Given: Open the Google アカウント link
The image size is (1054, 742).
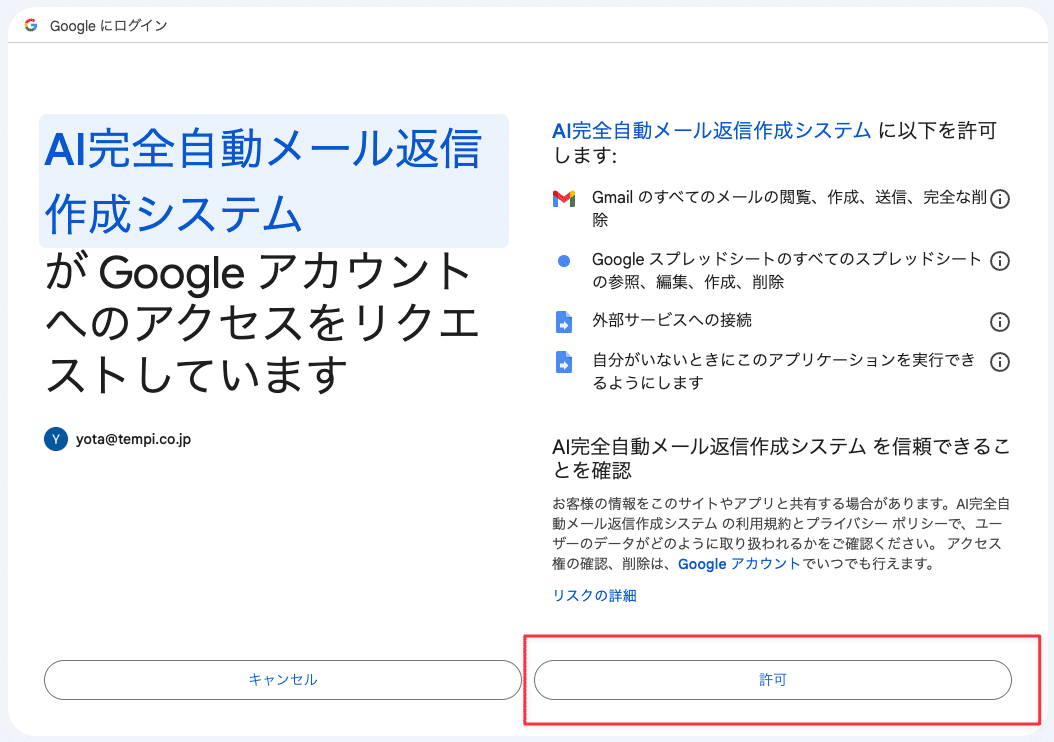Looking at the screenshot, I should tap(739, 564).
